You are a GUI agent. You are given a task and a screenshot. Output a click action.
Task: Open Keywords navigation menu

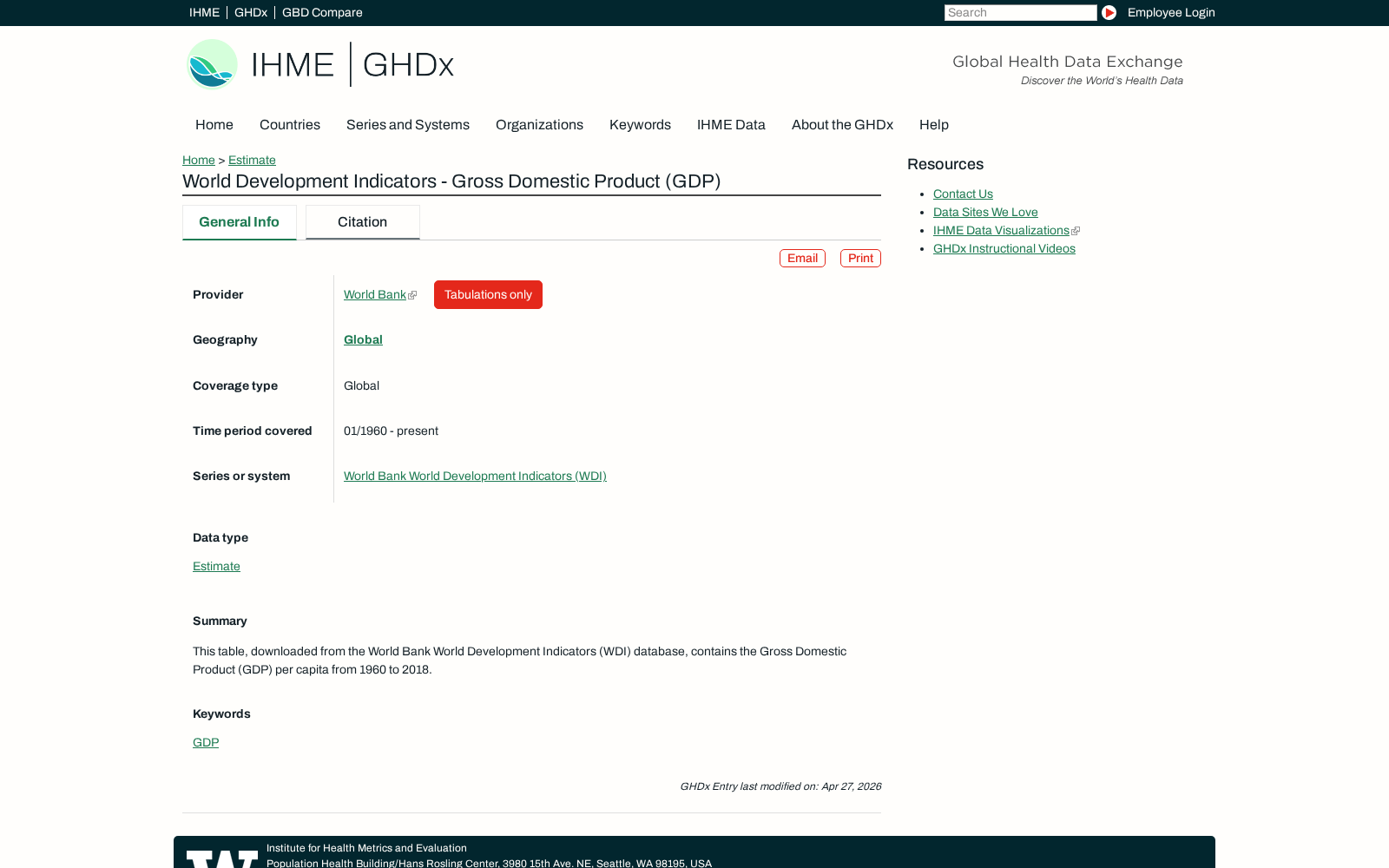[640, 125]
